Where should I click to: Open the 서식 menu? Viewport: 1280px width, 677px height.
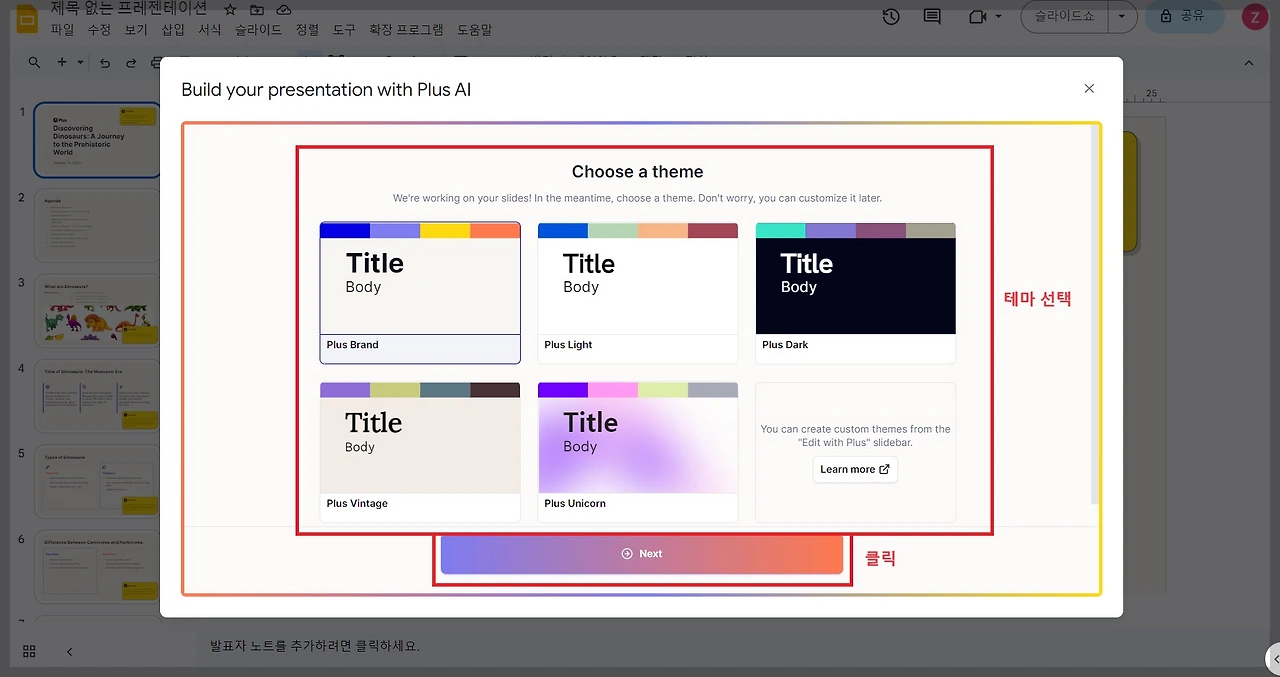pos(210,30)
